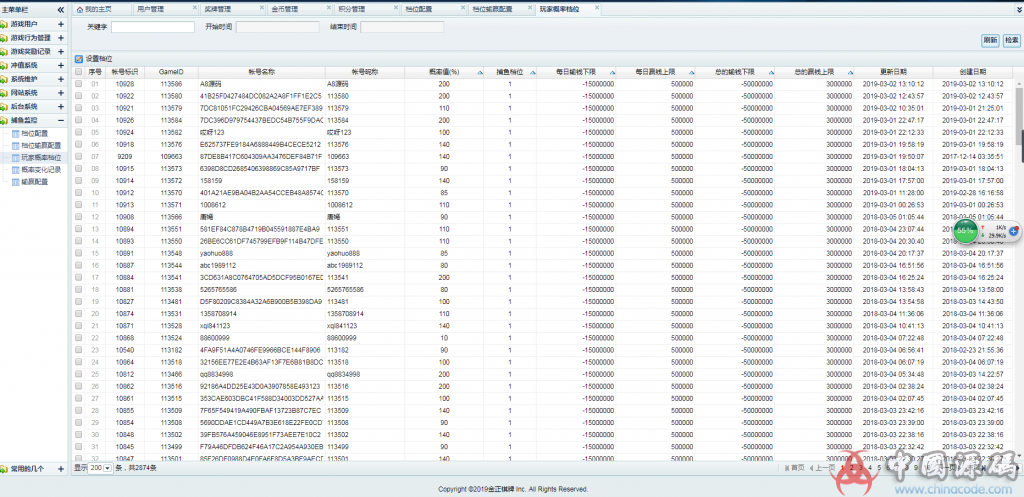Viewport: 1024px width, 497px height.
Task: Click the 刷新 button
Action: coord(990,40)
